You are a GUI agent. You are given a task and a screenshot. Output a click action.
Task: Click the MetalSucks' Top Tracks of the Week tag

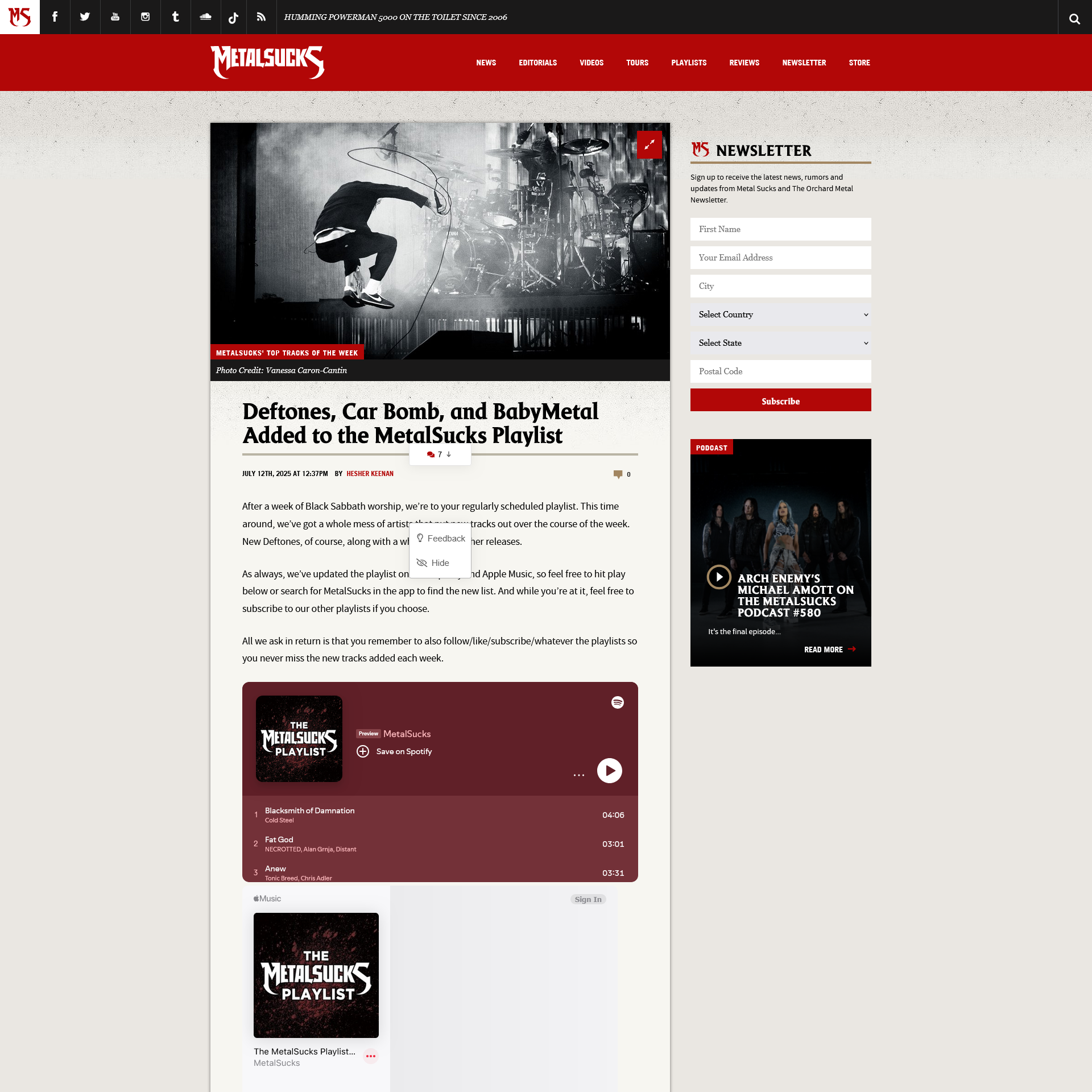click(x=287, y=353)
